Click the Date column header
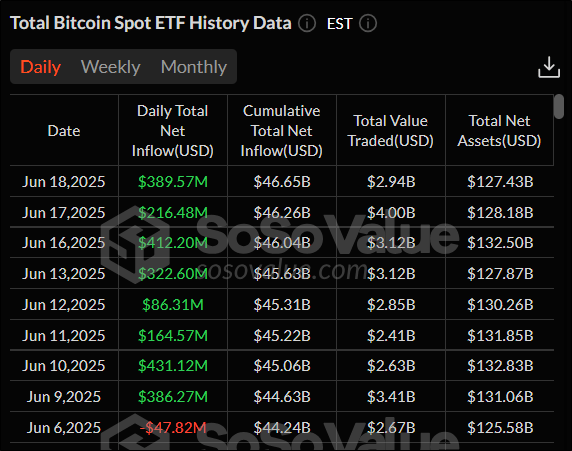The image size is (572, 451). coord(64,131)
